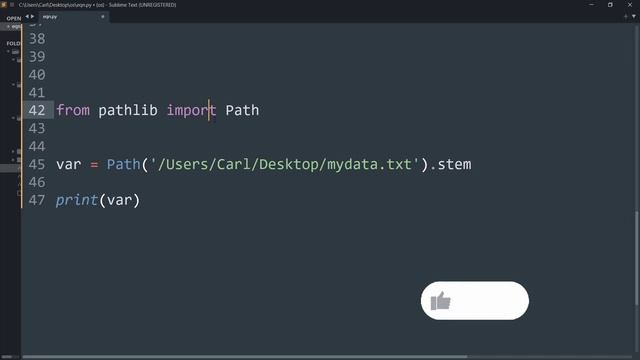Go to the next tab with the right arrow

32,17
